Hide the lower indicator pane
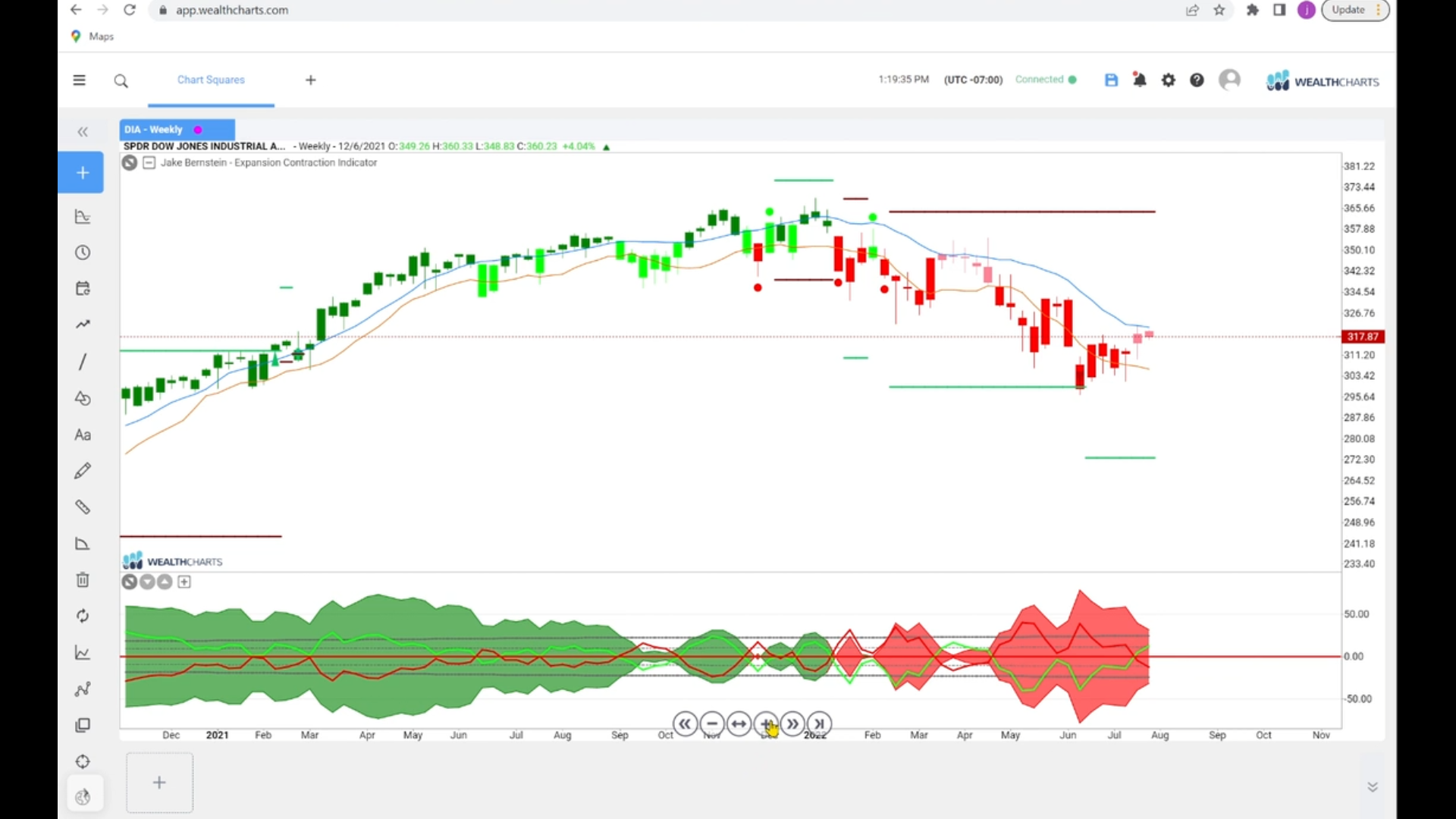Image resolution: width=1456 pixels, height=819 pixels. tap(130, 582)
